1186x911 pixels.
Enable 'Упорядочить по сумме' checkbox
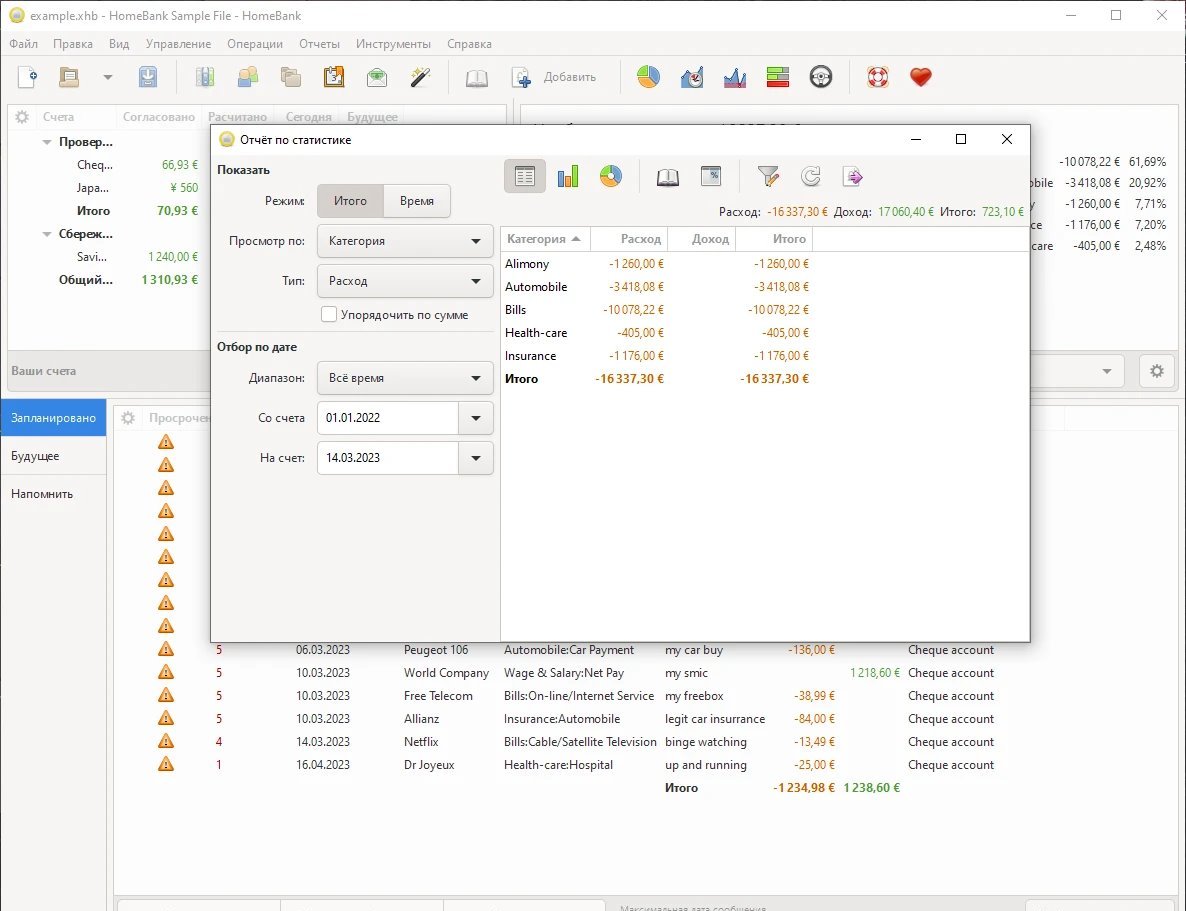point(329,315)
